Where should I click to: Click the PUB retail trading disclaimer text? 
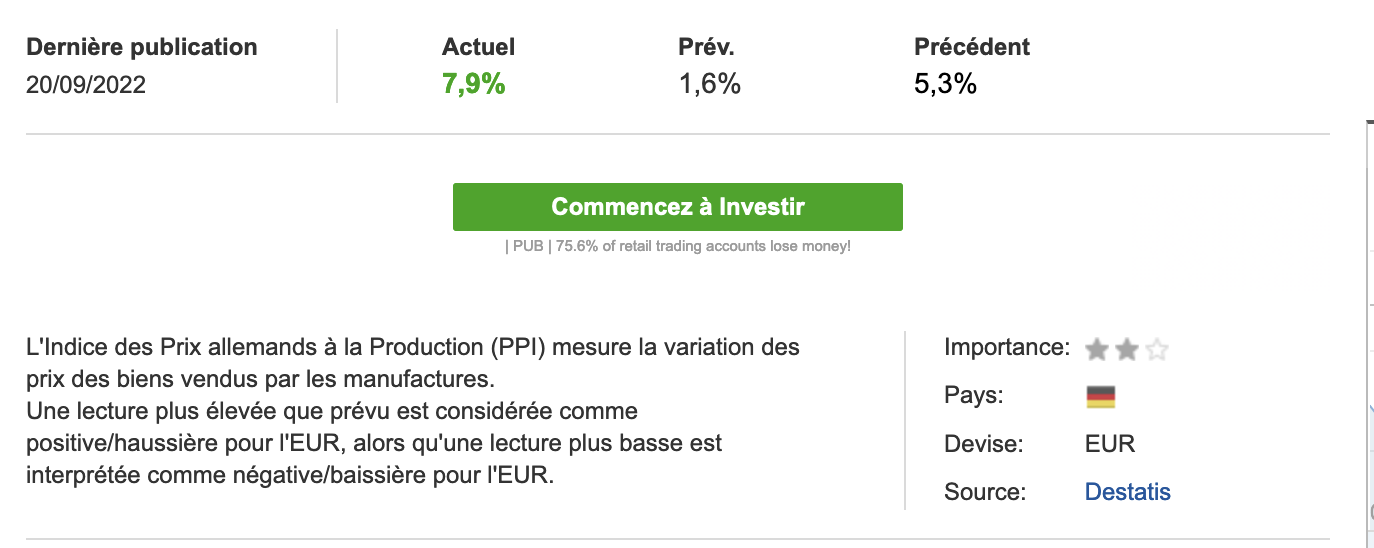tap(677, 246)
